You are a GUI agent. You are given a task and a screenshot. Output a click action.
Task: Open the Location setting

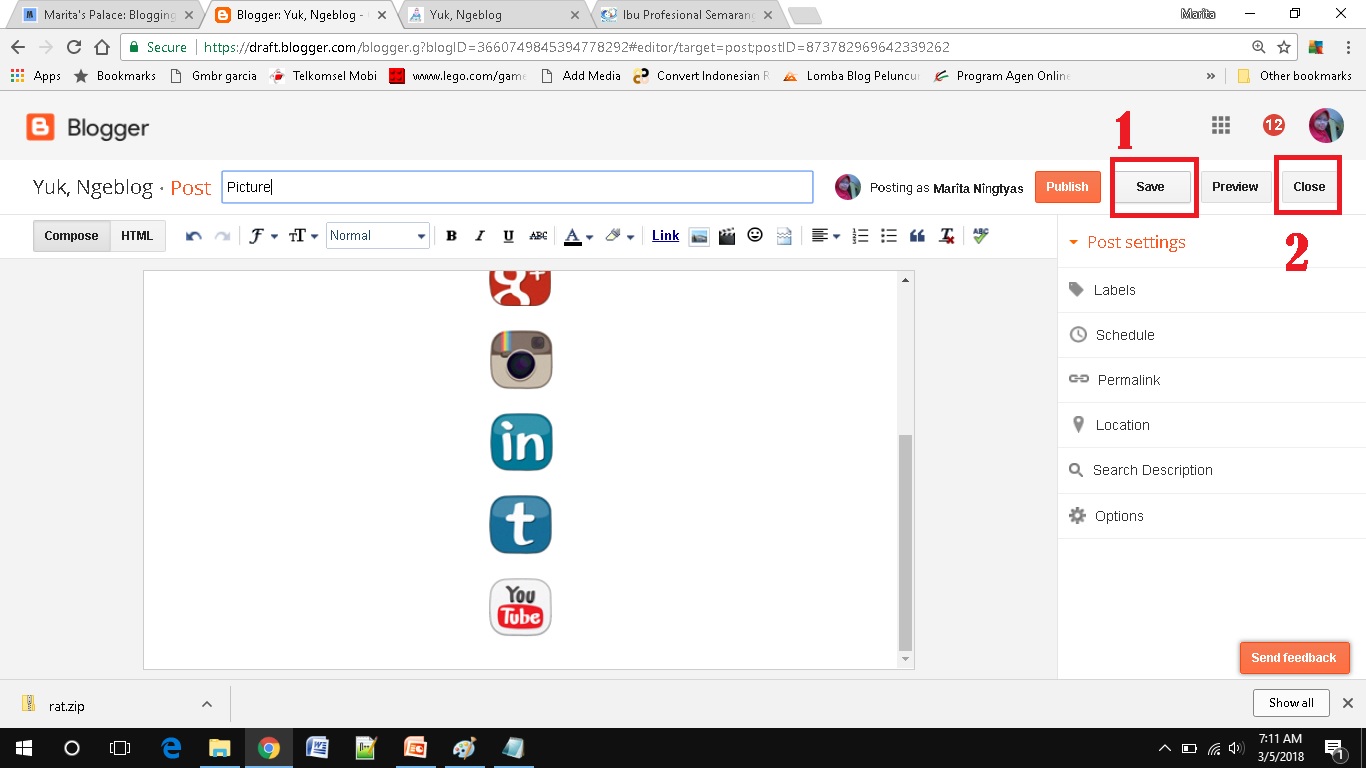point(1120,424)
